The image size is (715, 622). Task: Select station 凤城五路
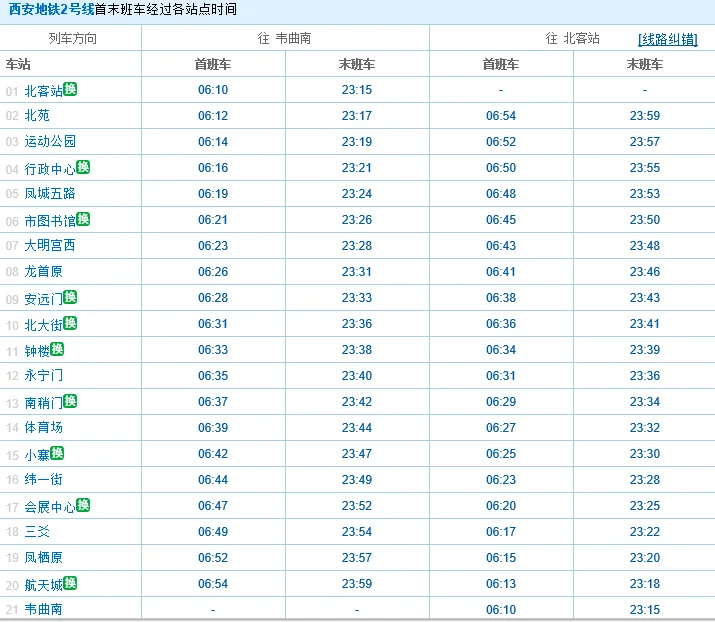click(50, 193)
